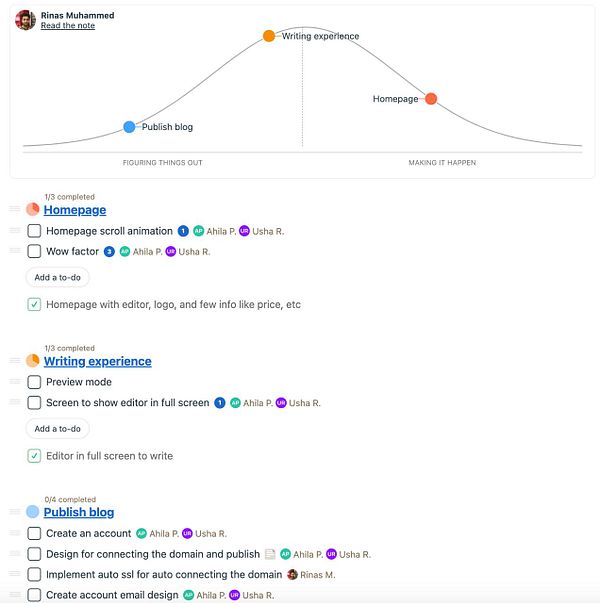The image size is (600, 603).
Task: Add a to-do under Writing experience
Action: [x=57, y=429]
